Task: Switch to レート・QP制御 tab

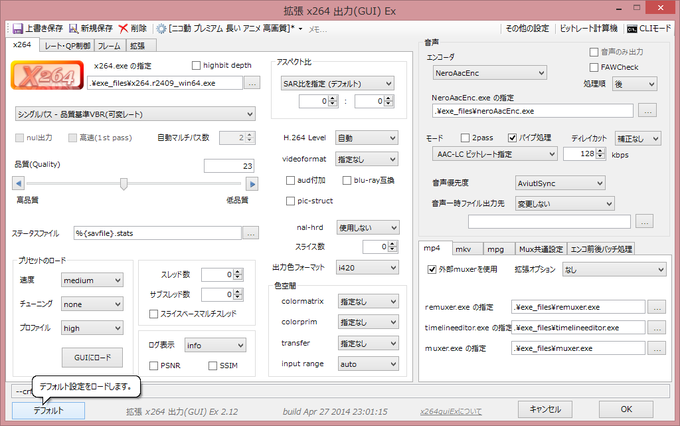Action: coord(67,46)
